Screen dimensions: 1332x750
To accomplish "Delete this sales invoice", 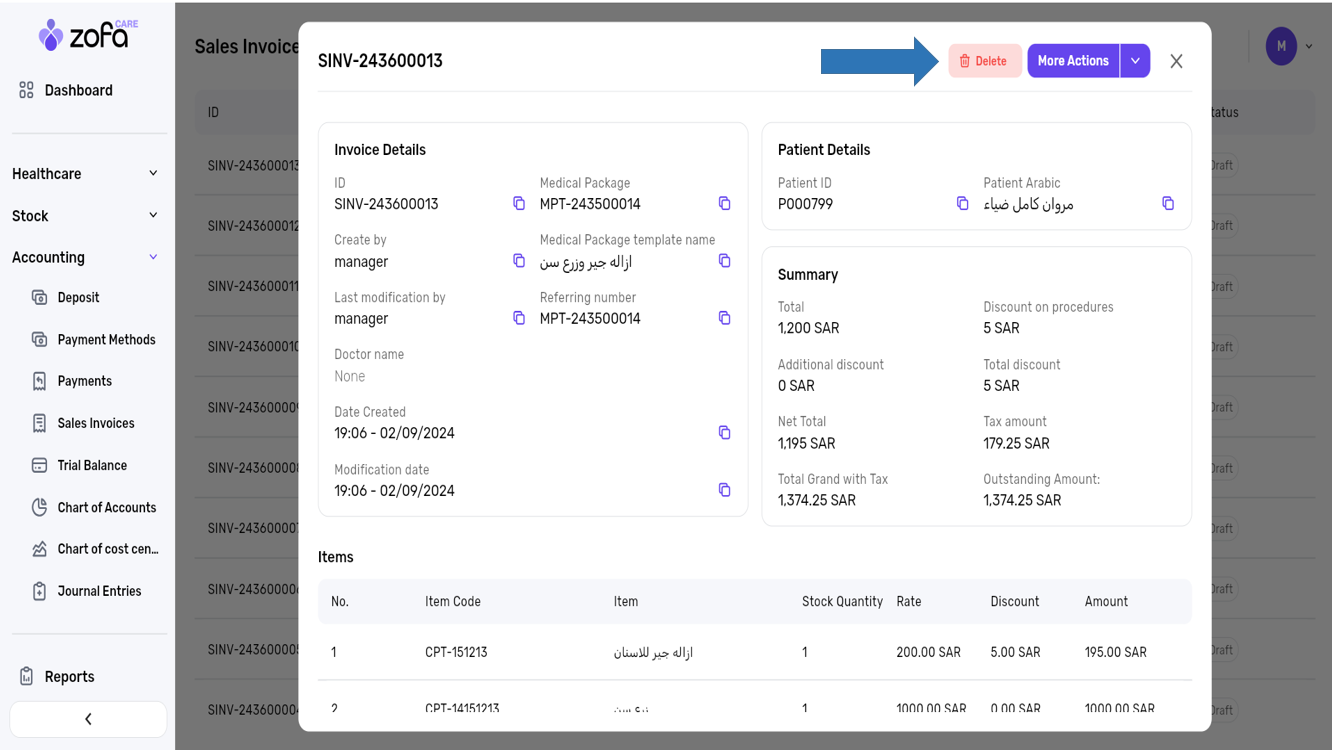I will 984,61.
